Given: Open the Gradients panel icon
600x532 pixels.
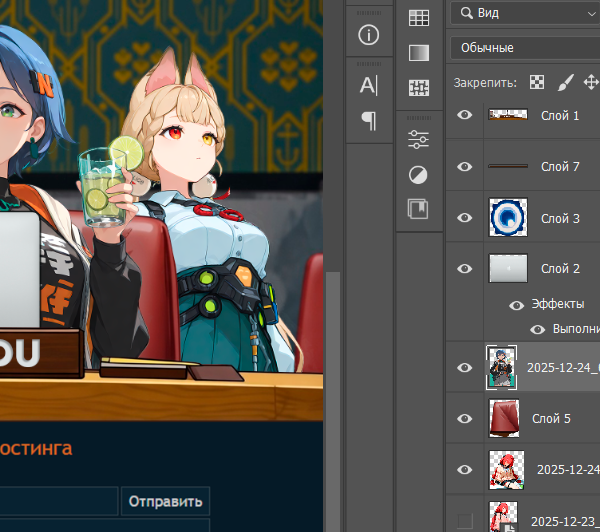Looking at the screenshot, I should pyautogui.click(x=419, y=52).
